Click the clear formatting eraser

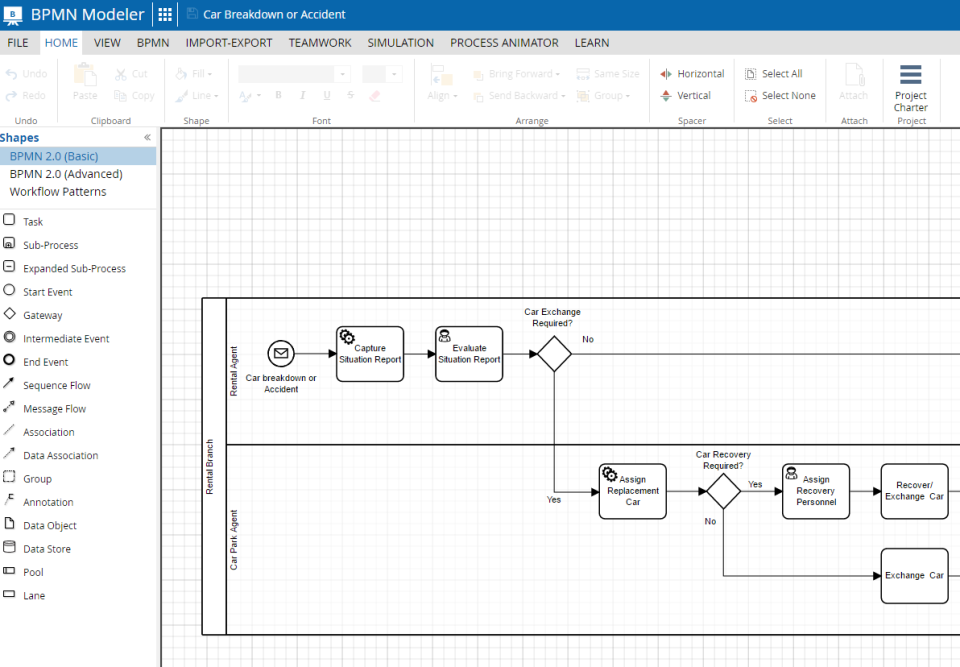[375, 96]
